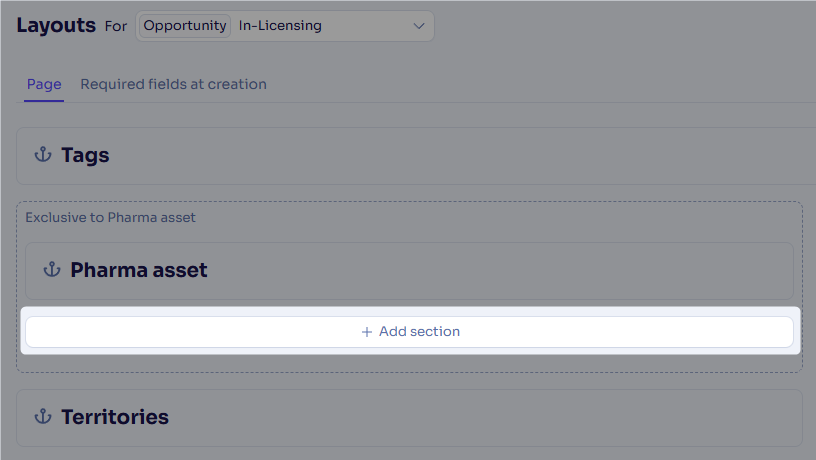Select the Territories section heading

(x=115, y=417)
